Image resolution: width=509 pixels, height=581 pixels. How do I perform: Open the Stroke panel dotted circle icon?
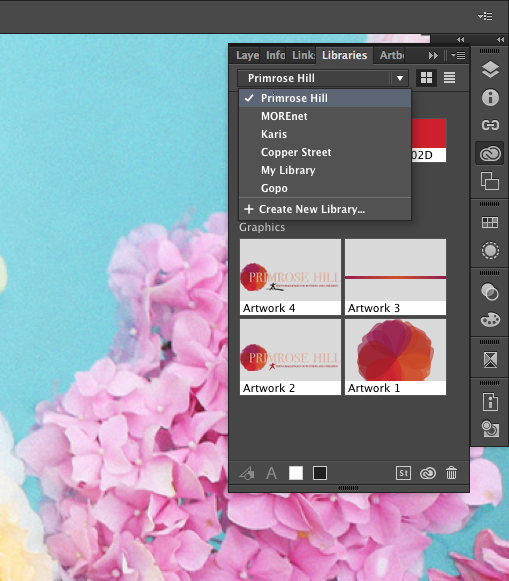(x=490, y=250)
